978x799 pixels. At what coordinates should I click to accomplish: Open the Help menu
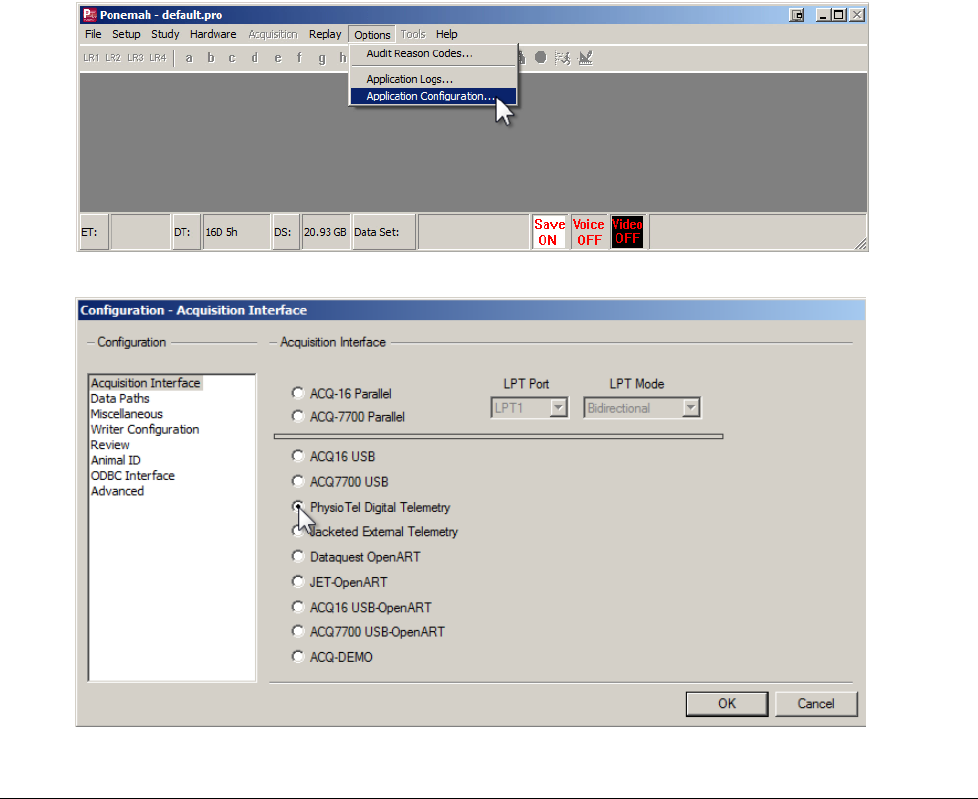pos(447,34)
